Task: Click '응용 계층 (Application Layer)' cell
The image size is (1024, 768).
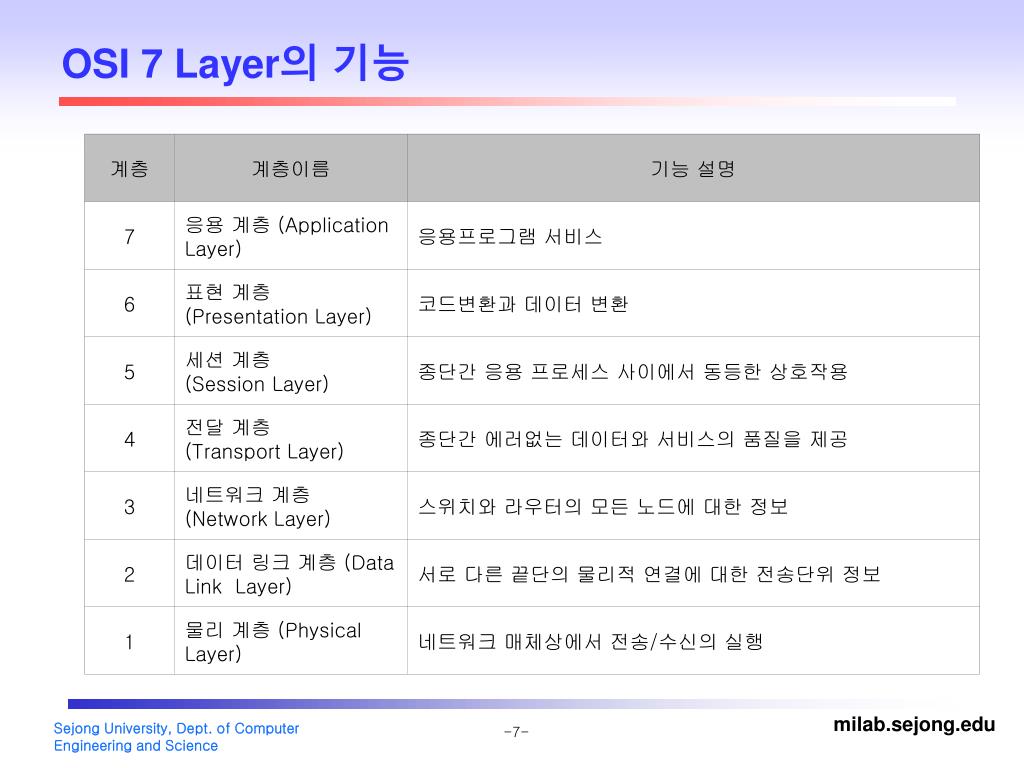Action: tap(291, 236)
